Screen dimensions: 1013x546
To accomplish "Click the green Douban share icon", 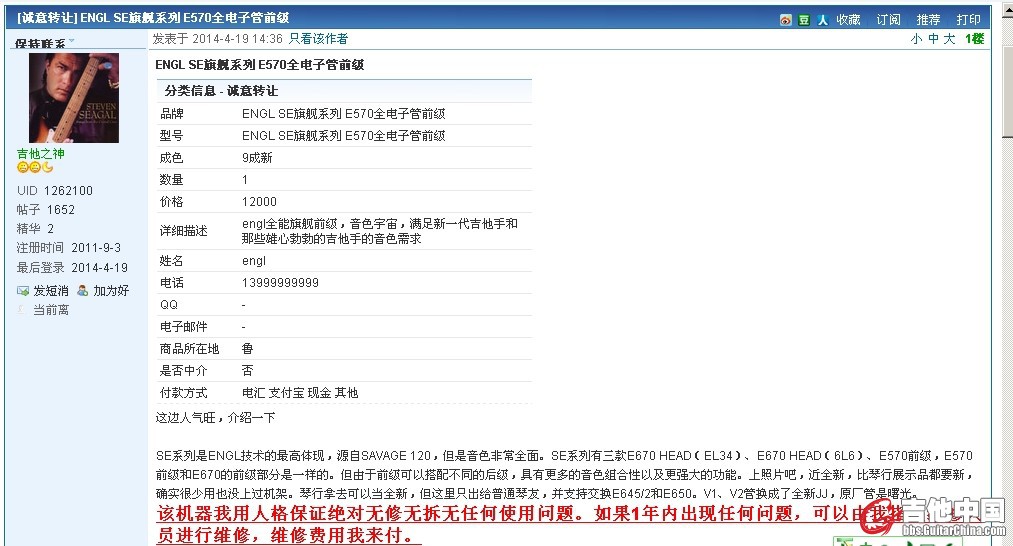I will pos(804,20).
